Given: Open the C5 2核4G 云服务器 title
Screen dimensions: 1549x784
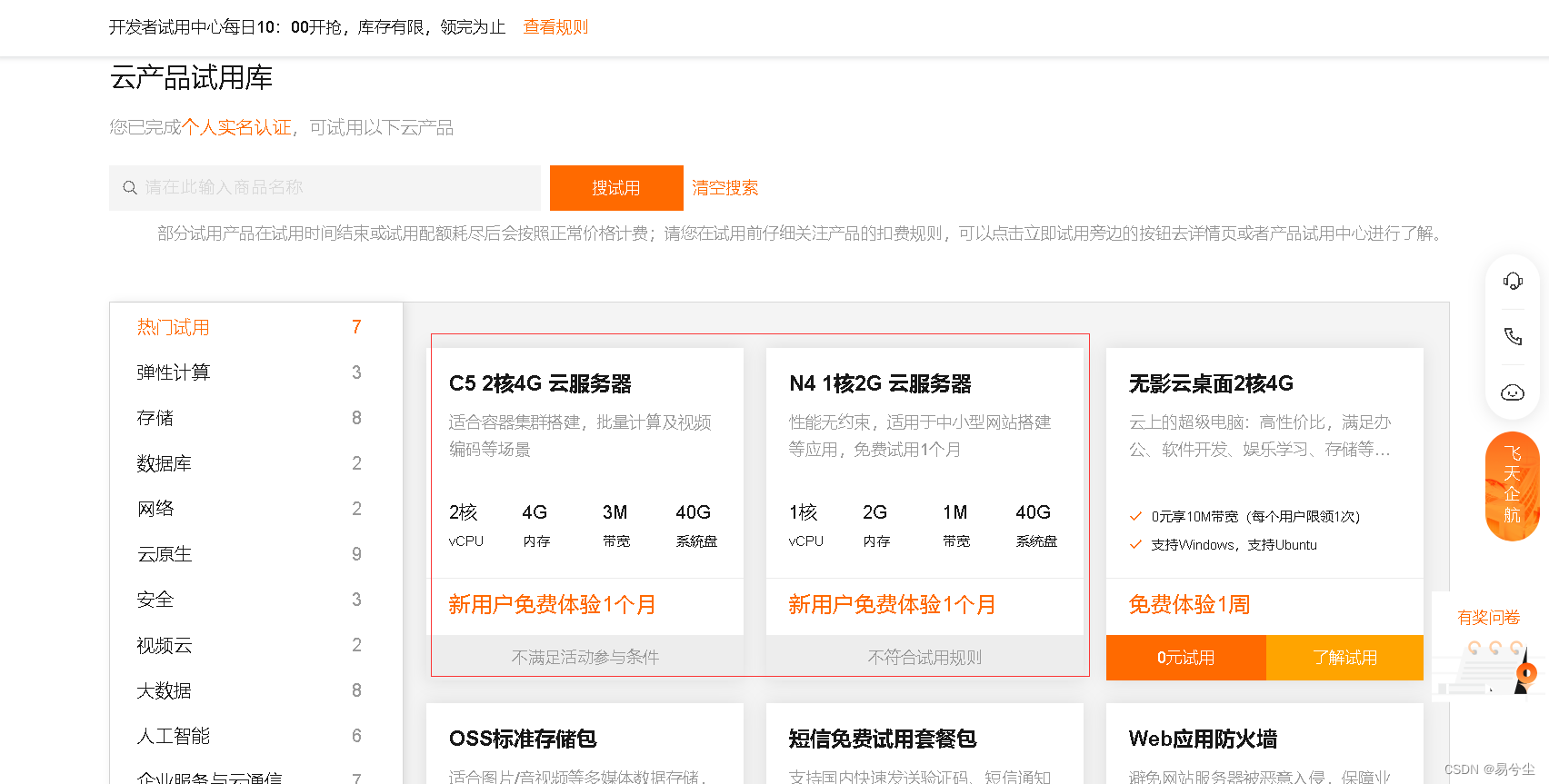Looking at the screenshot, I should point(540,384).
